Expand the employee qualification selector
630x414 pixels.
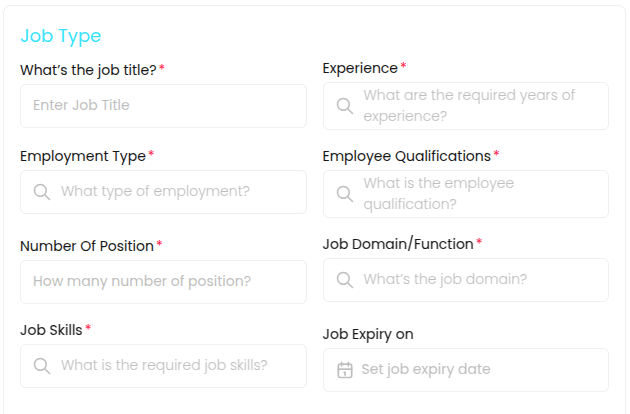click(480, 194)
